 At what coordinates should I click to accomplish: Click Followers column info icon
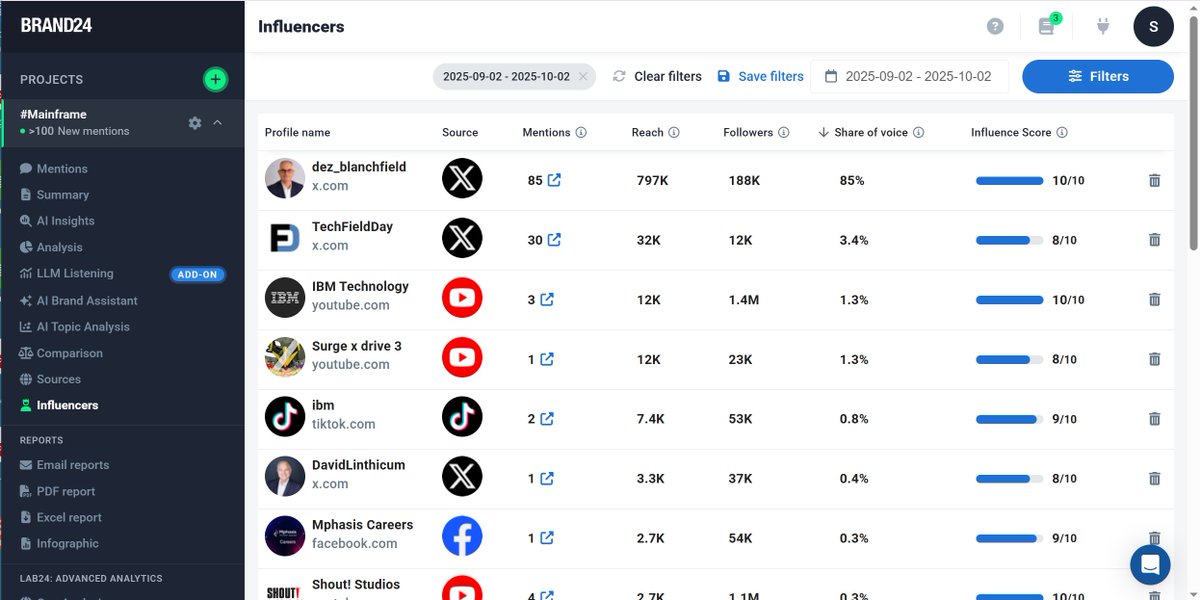[784, 132]
